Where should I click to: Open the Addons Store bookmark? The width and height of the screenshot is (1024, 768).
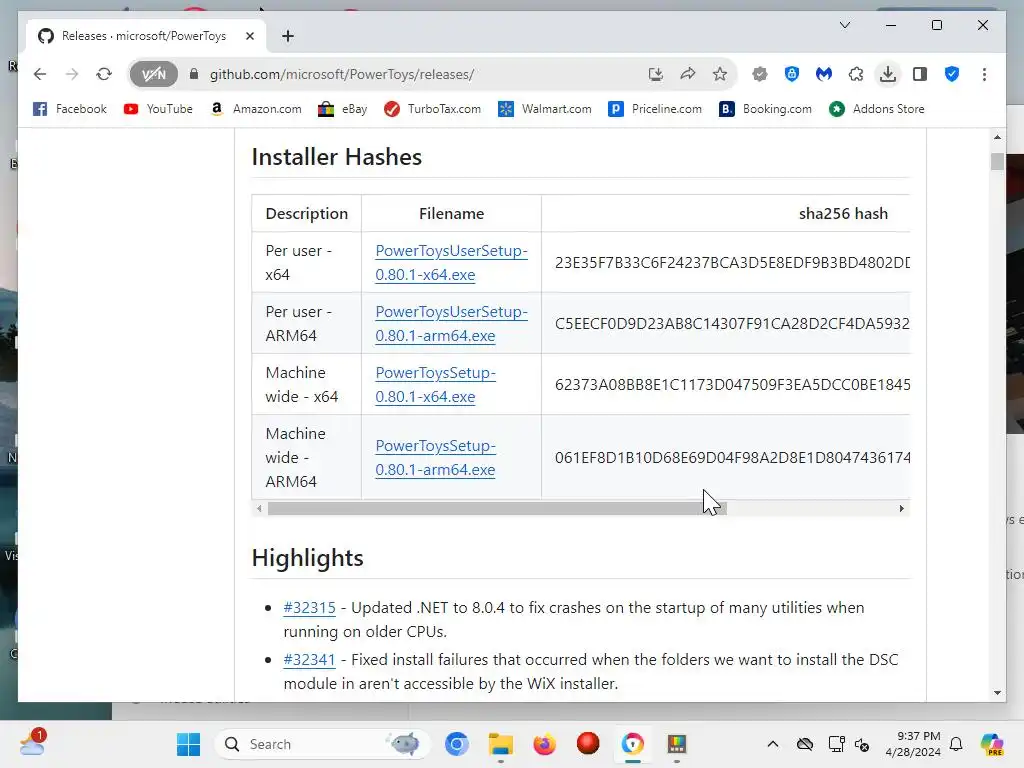click(x=877, y=109)
